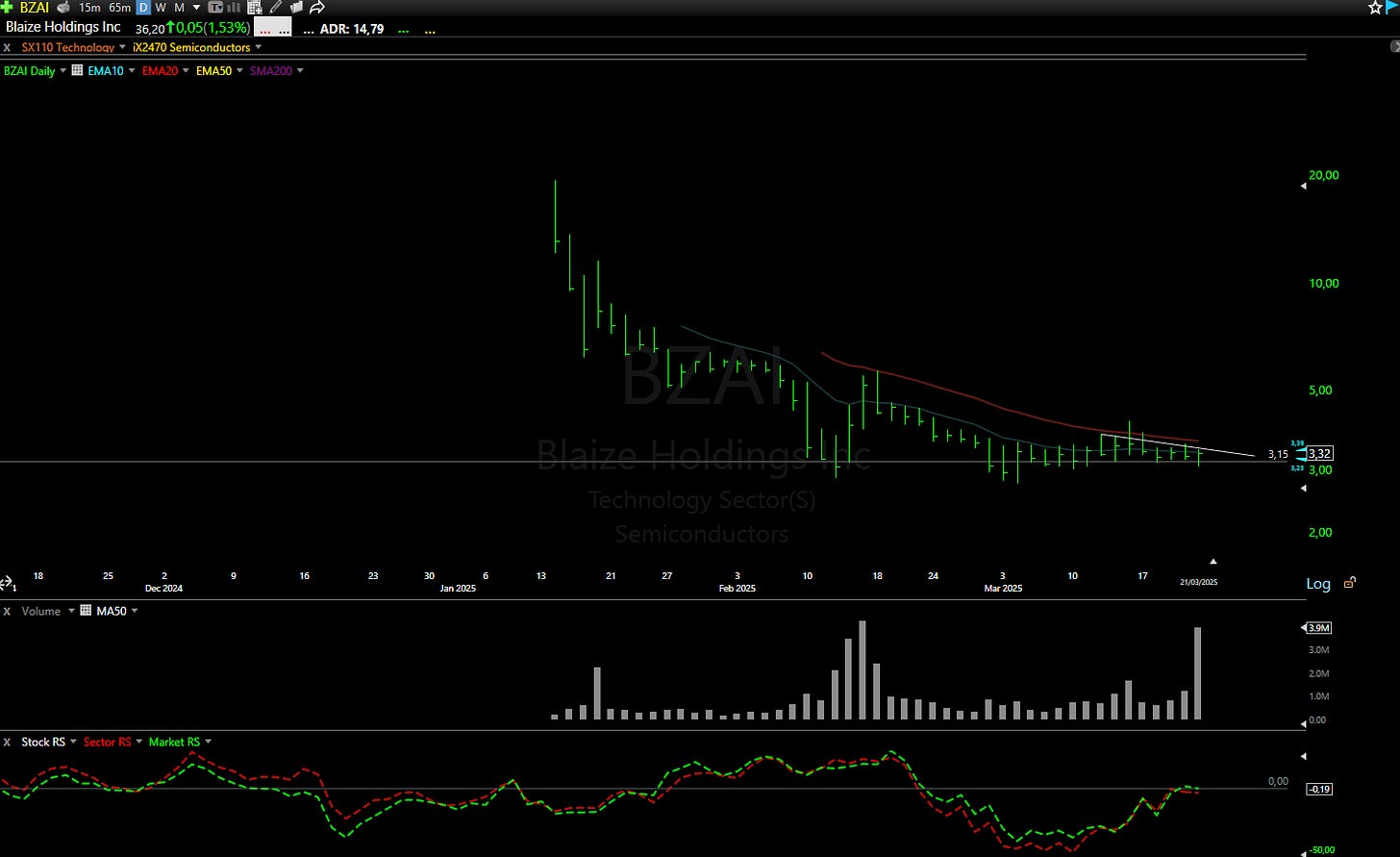Image resolution: width=1400 pixels, height=857 pixels.
Task: Click the MA50 volume average label
Action: [x=111, y=612]
